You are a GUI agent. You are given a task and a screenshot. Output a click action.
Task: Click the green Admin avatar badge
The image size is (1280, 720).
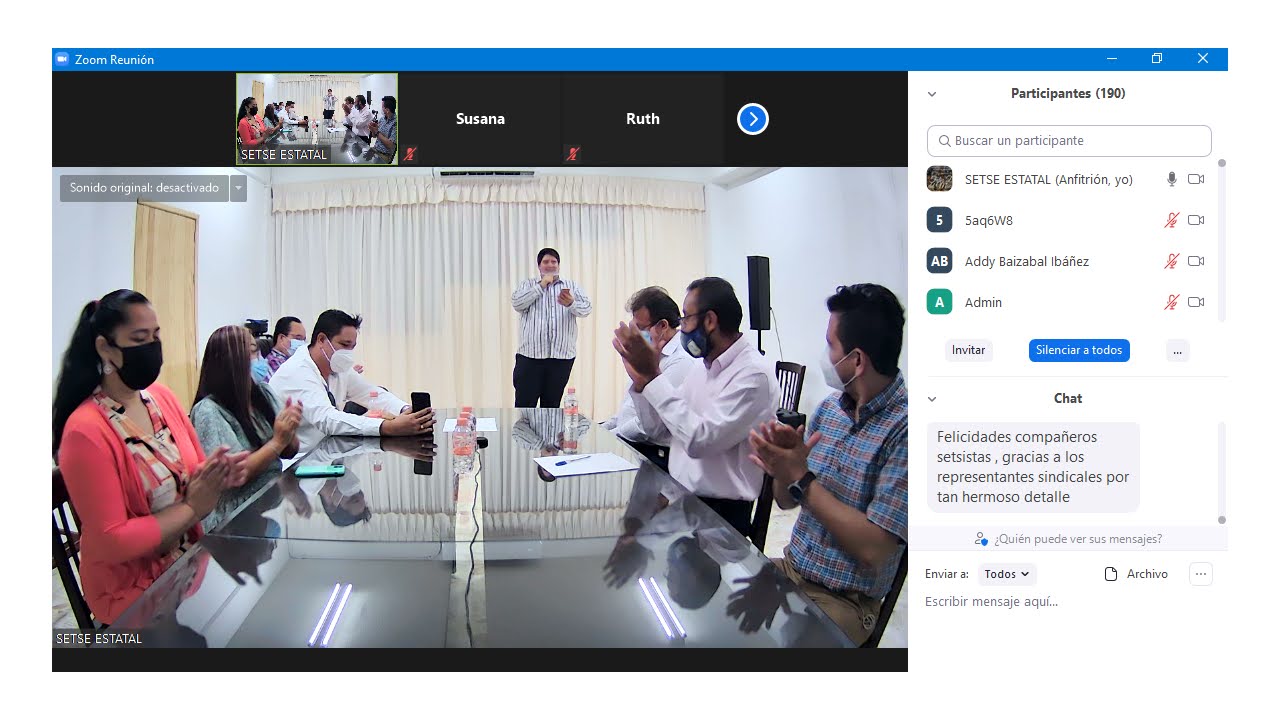click(x=939, y=302)
